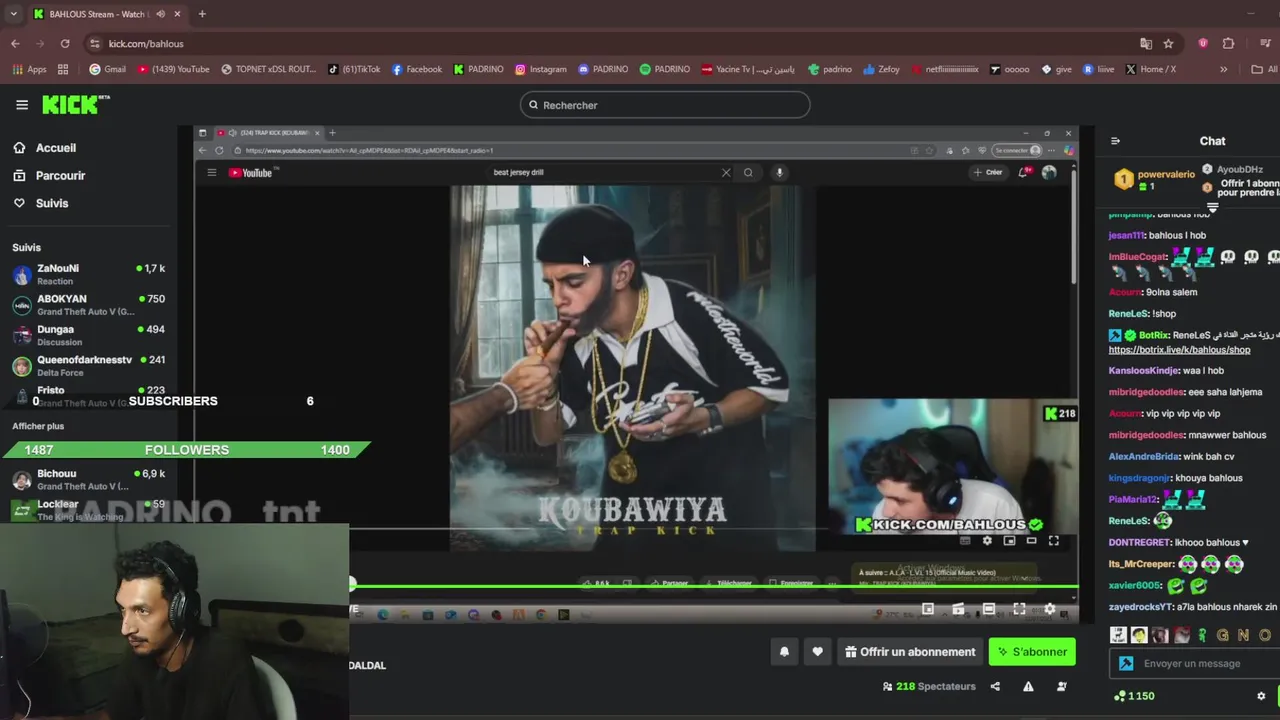
Task: Click the Rechercher search field
Action: [x=665, y=105]
